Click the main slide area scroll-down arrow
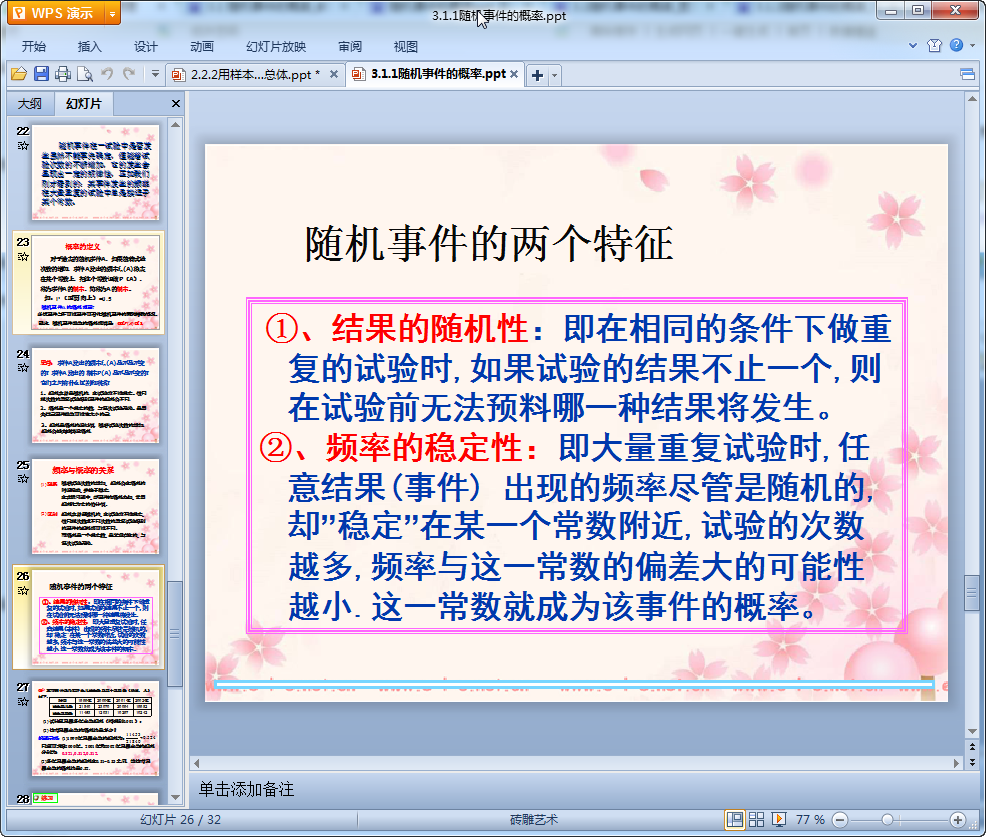The height and width of the screenshot is (837, 986). (x=972, y=731)
